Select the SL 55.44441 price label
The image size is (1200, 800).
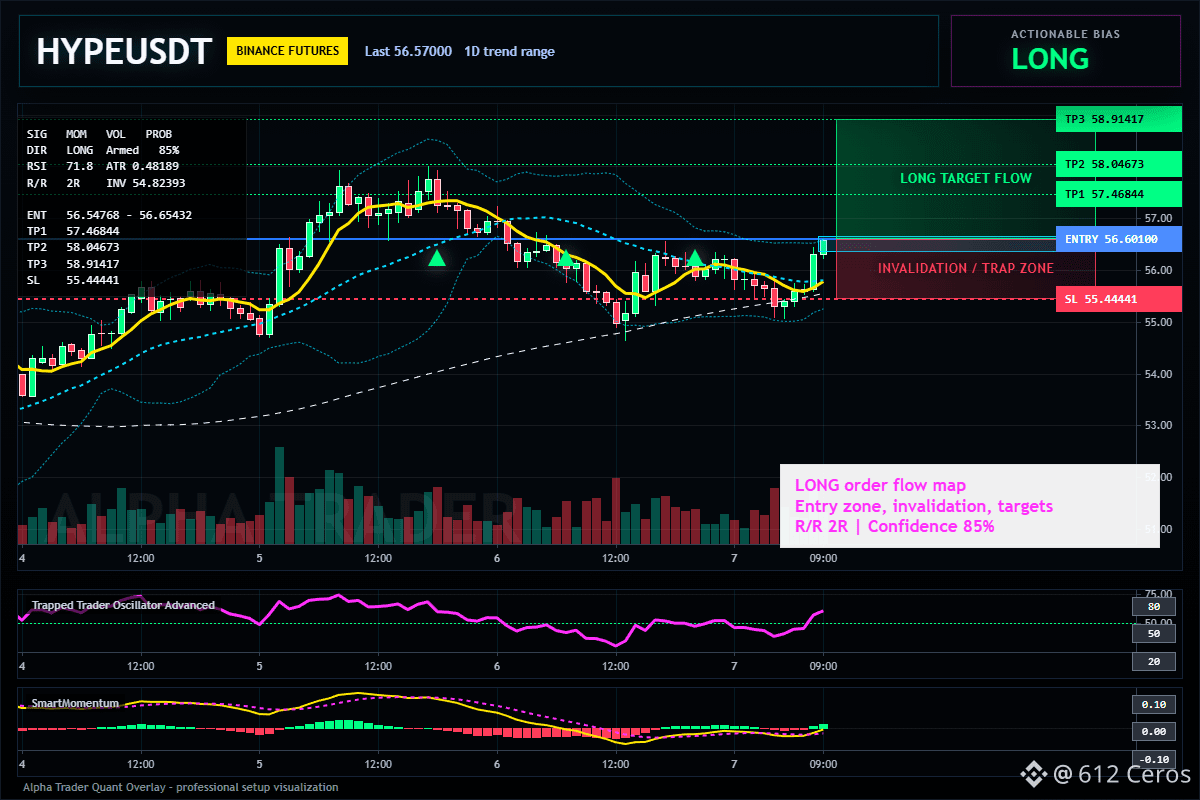coord(1117,298)
